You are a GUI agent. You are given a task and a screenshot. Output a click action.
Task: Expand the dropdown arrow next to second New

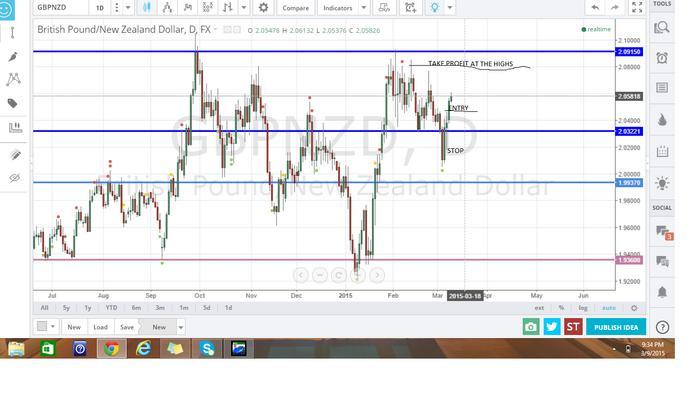(181, 327)
